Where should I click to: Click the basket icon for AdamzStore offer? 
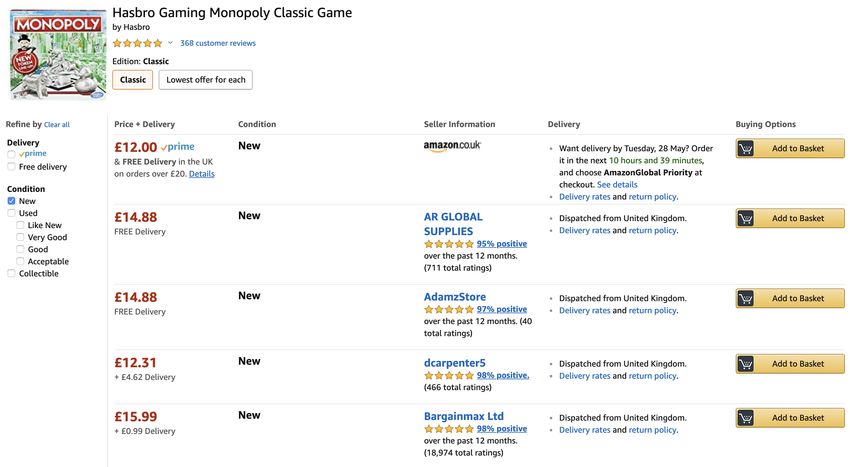point(745,298)
